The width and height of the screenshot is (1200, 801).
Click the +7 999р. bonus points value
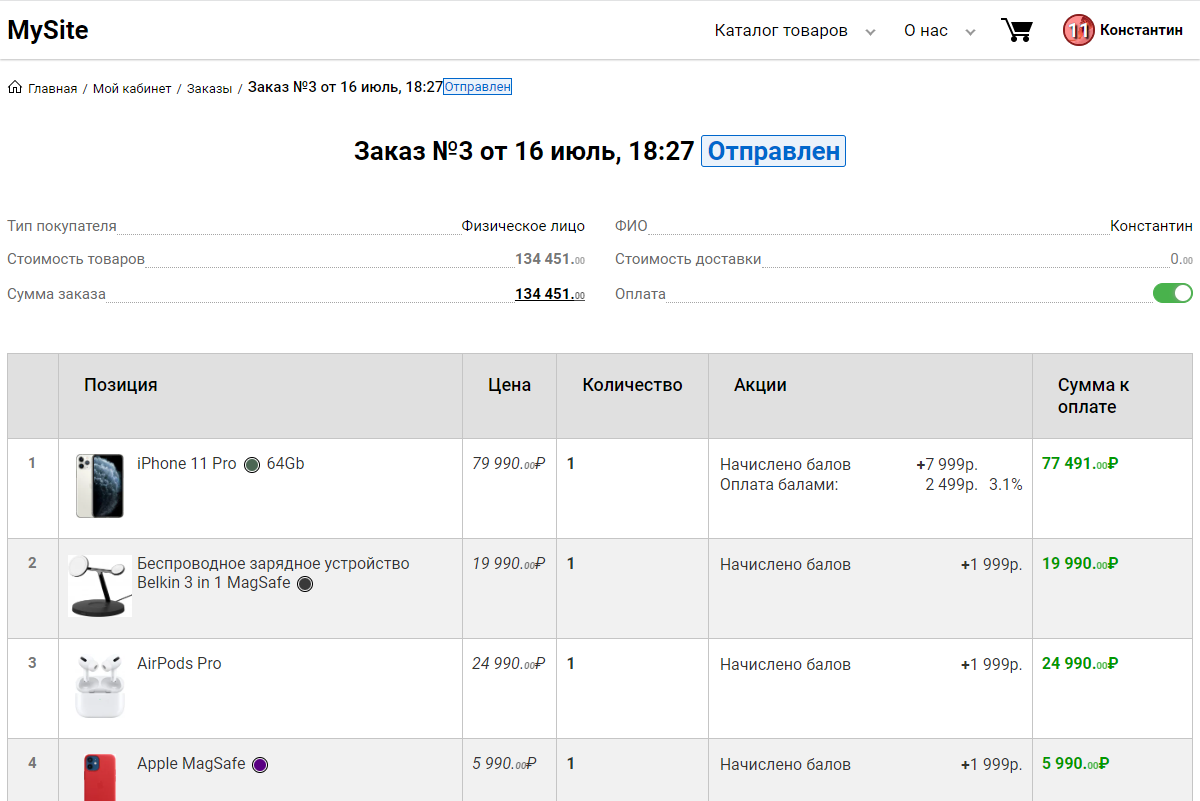pyautogui.click(x=946, y=464)
